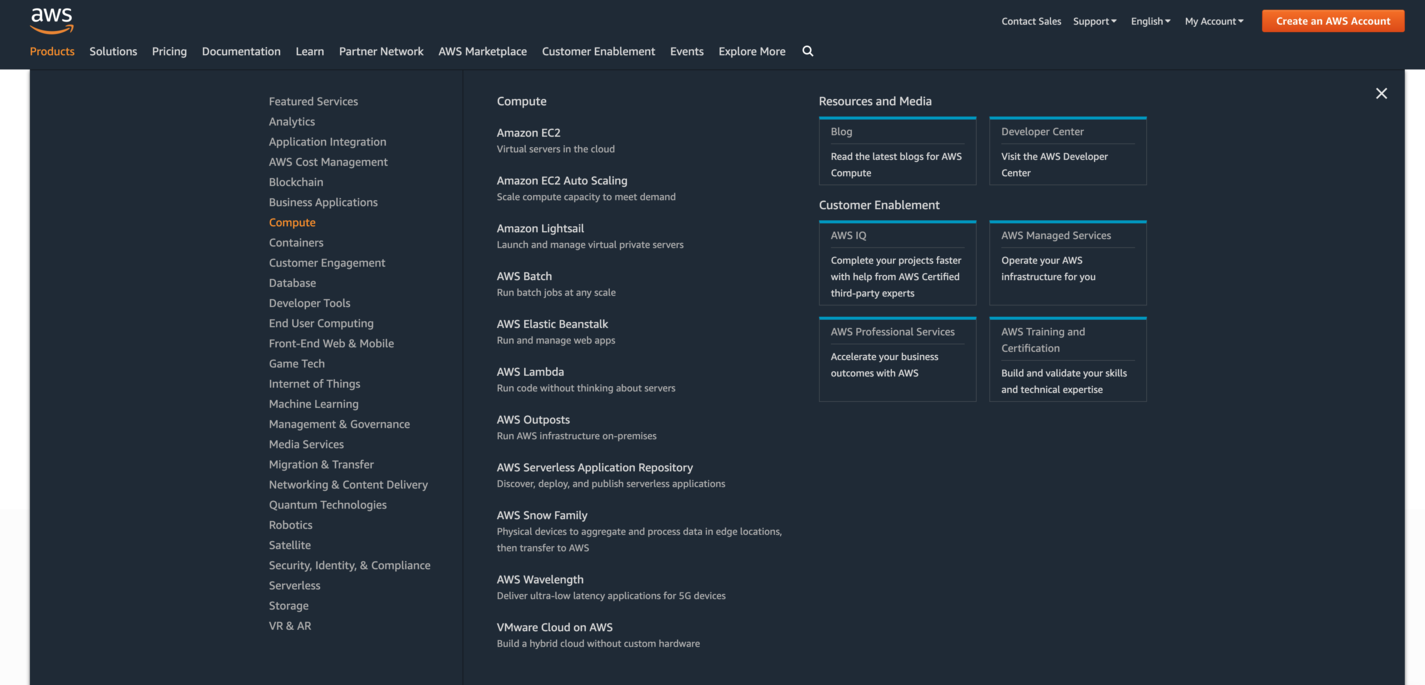The width and height of the screenshot is (1425, 685).
Task: Open the English language dropdown
Action: (x=1150, y=20)
